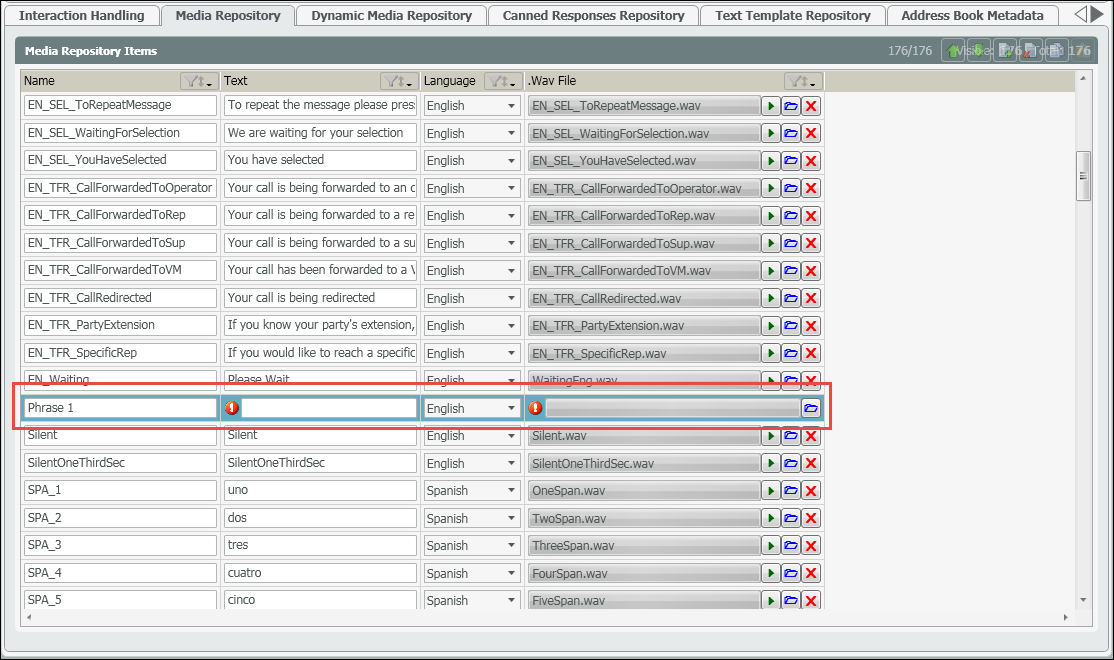Open the Language dropdown for SPA_2
Image resolution: width=1114 pixels, height=660 pixels.
tap(511, 518)
